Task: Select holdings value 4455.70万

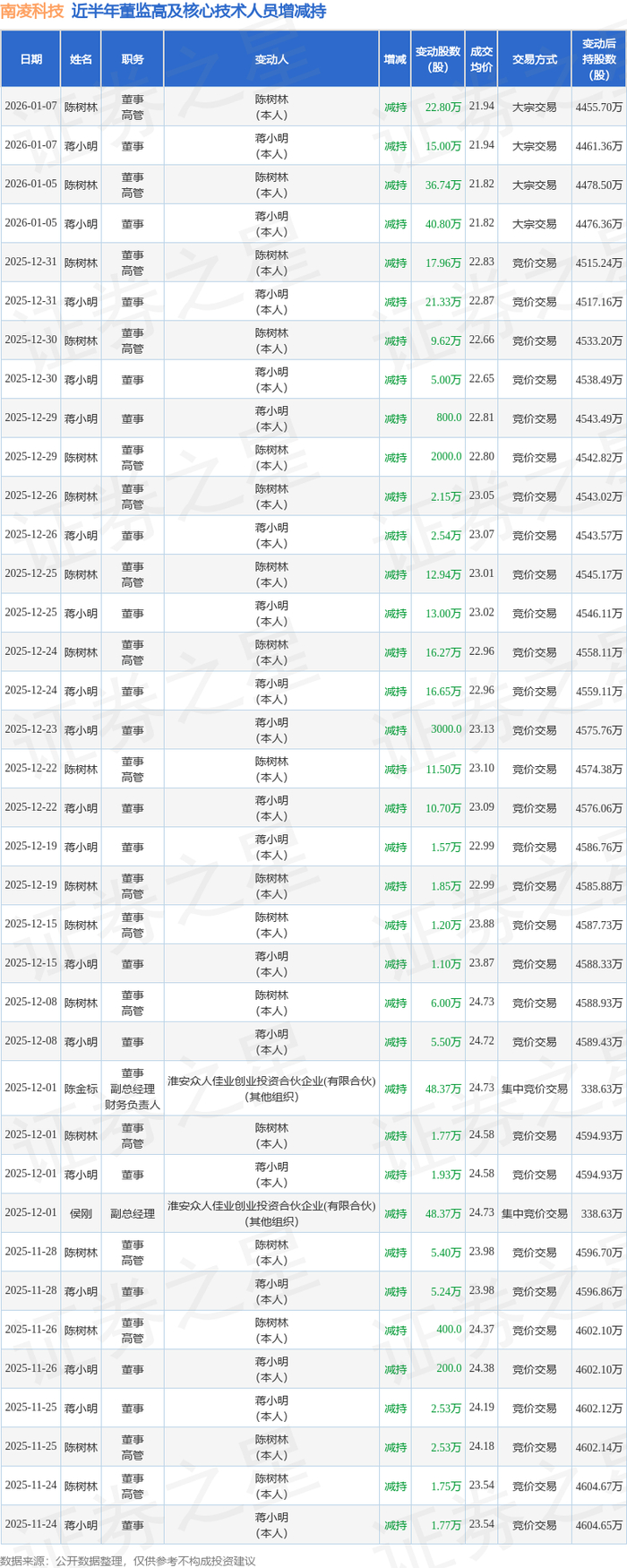Action: tap(599, 107)
